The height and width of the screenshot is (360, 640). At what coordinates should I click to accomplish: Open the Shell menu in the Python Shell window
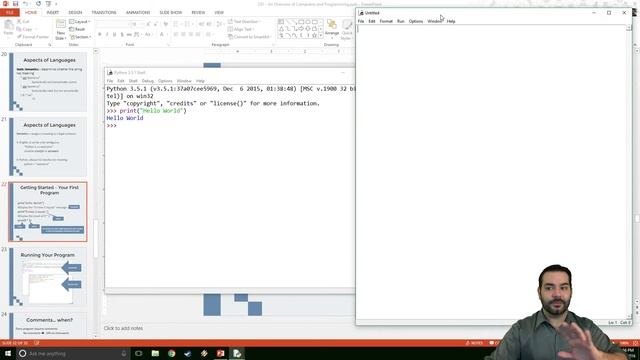coord(133,81)
